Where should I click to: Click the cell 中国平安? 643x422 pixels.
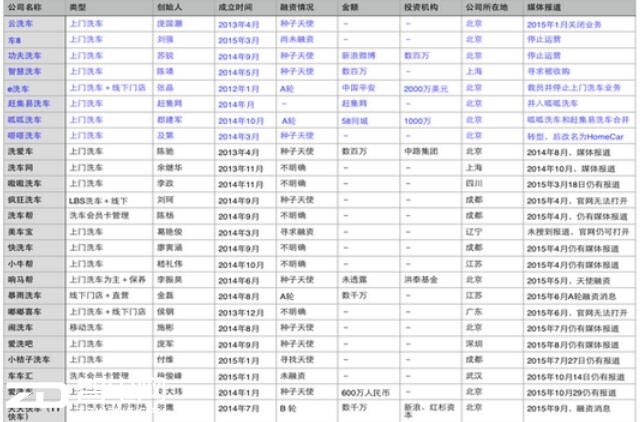tap(358, 88)
